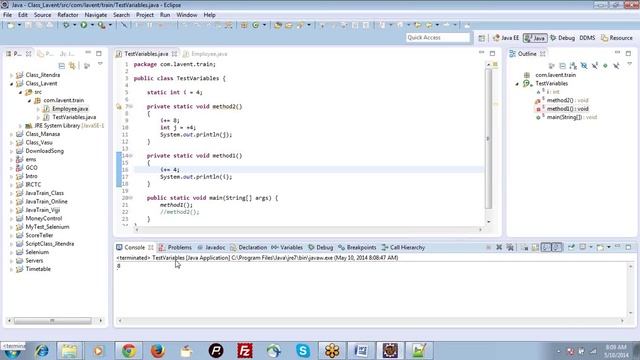Toggle Show Console on Standard Error change

click(557, 247)
